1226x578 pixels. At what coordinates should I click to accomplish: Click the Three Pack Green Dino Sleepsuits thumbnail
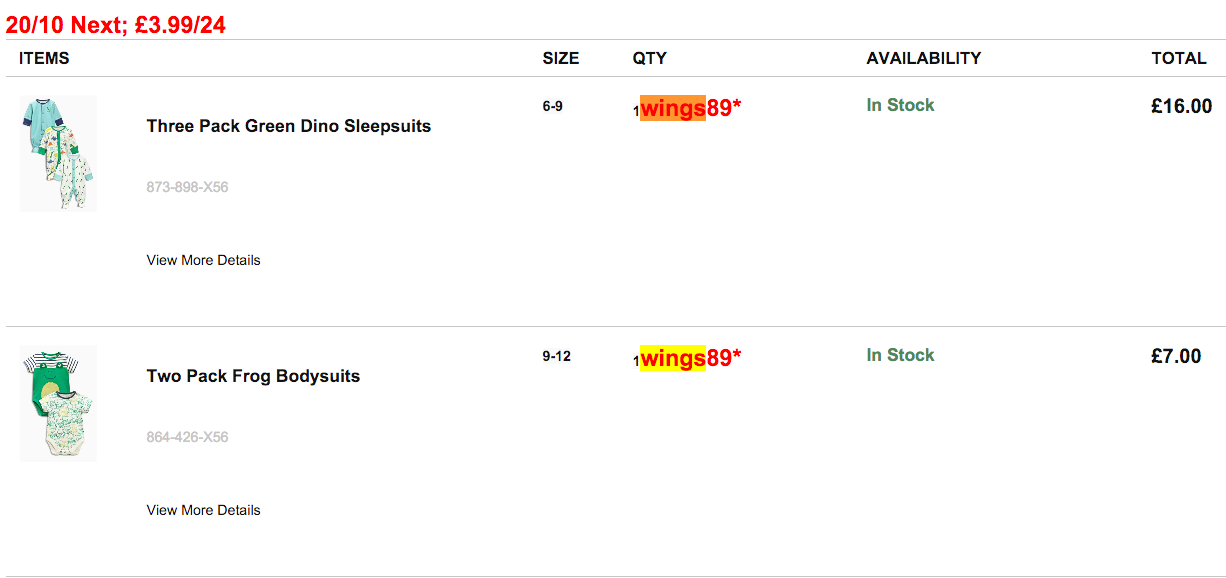pos(58,153)
